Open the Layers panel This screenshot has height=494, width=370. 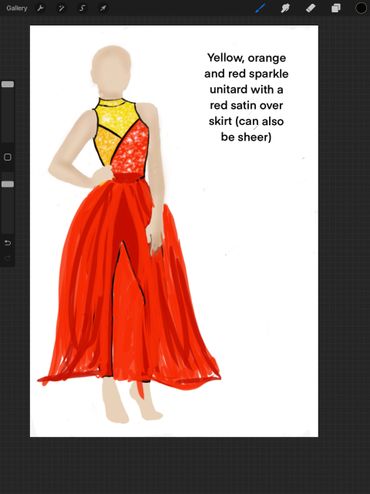tap(336, 8)
